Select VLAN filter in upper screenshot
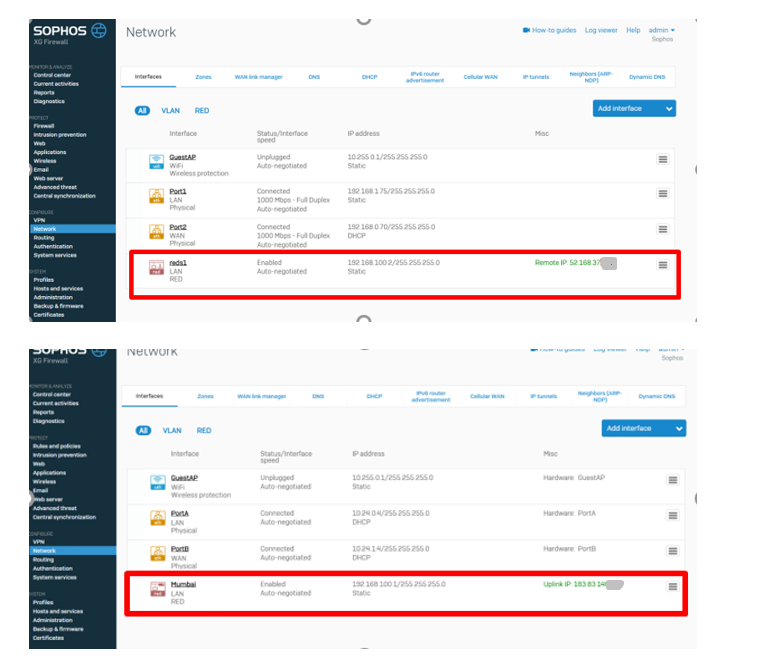This screenshot has width=768, height=664. [170, 111]
